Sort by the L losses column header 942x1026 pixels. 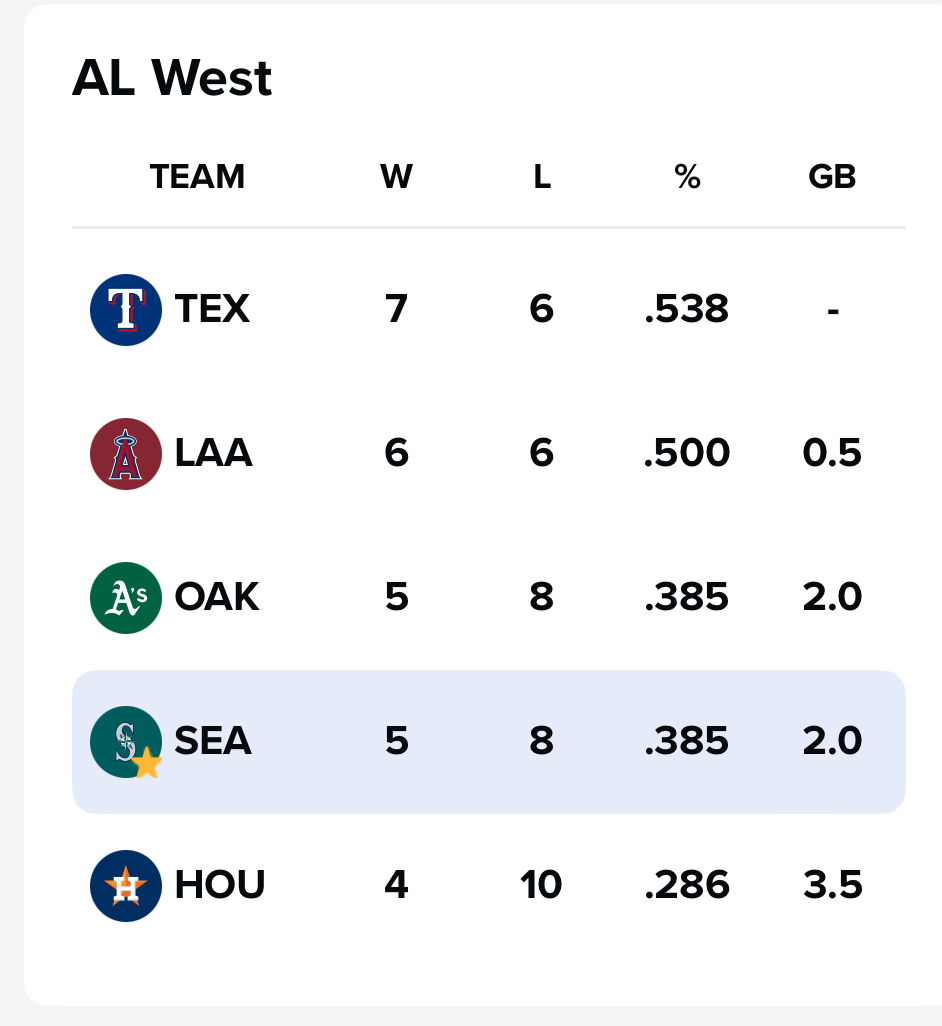pyautogui.click(x=541, y=177)
